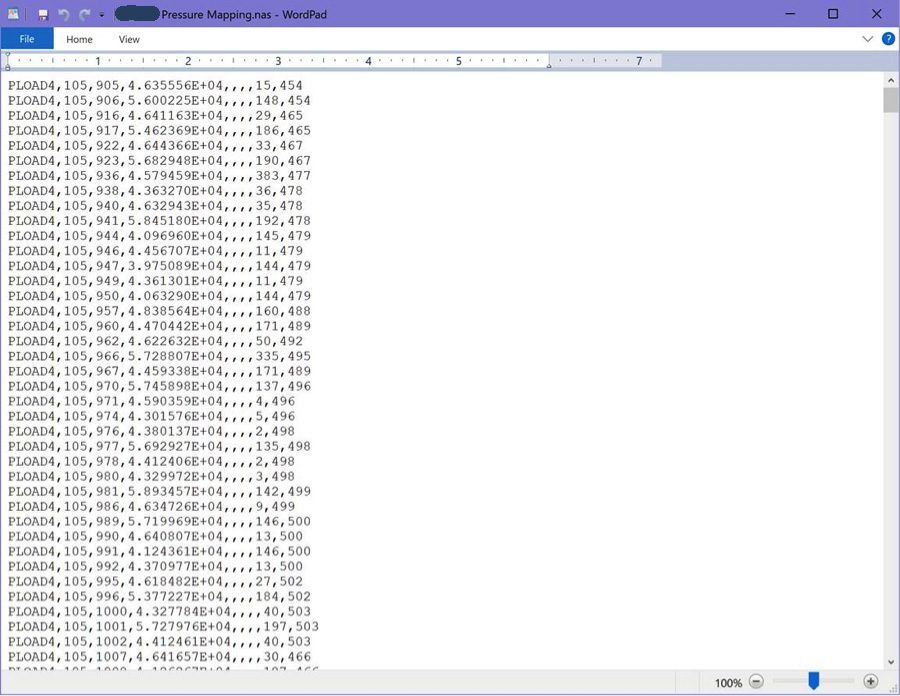Open WordPad Help icon
This screenshot has height=696, width=900.
888,39
